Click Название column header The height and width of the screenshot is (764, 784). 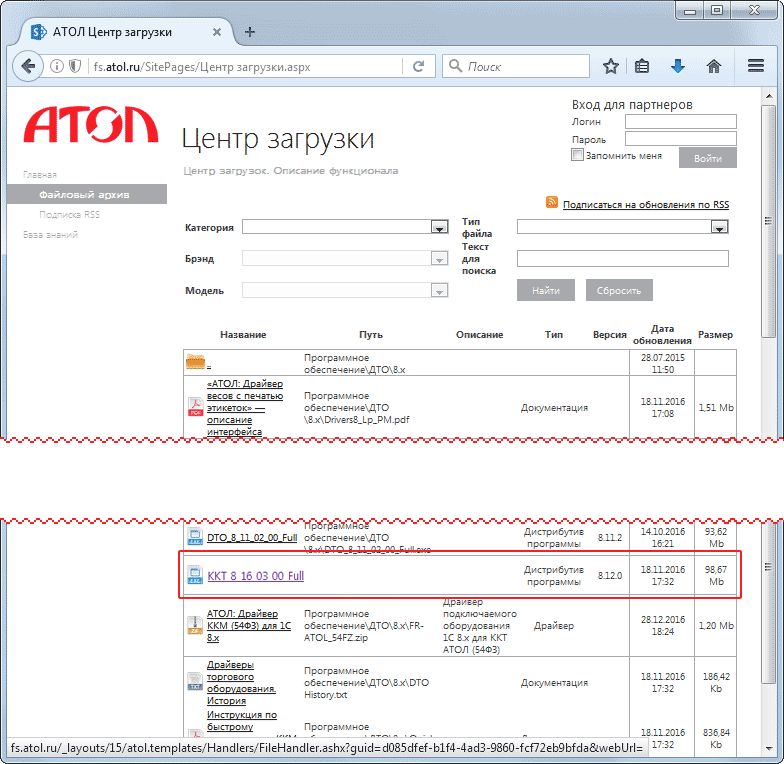click(243, 334)
